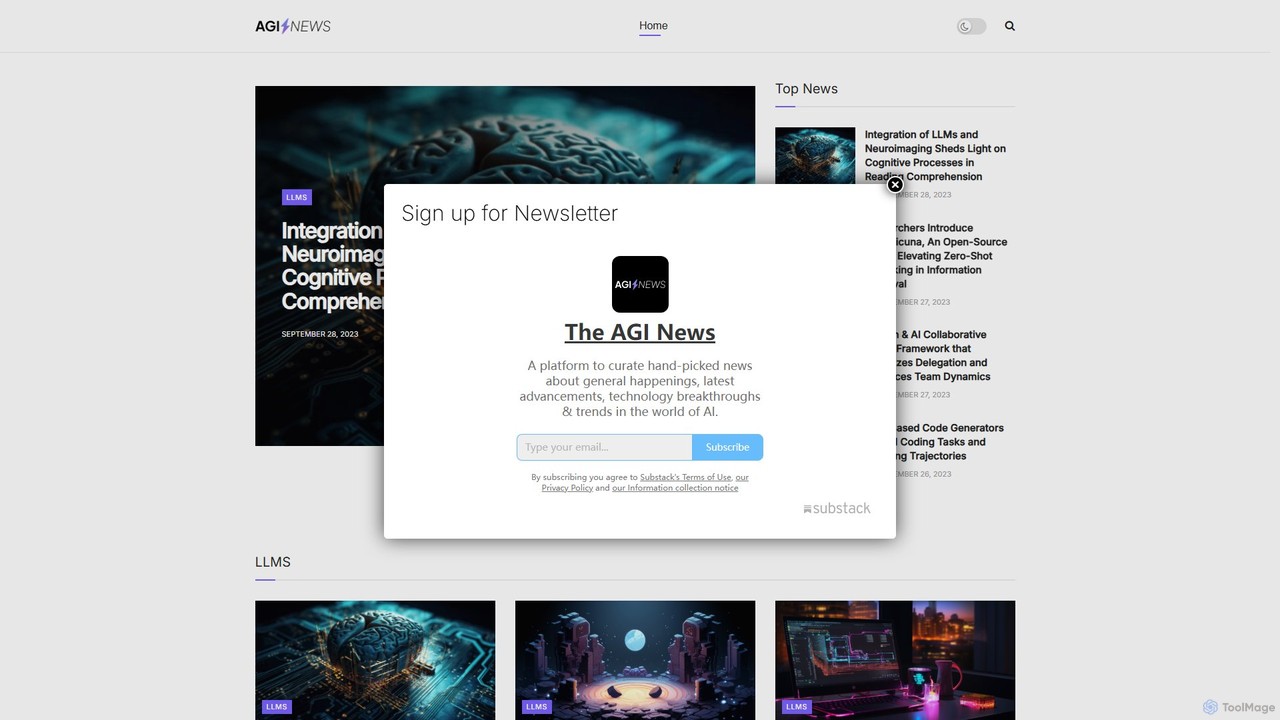Click the Substack logo in popup
This screenshot has width=1280, height=720.
tap(837, 508)
